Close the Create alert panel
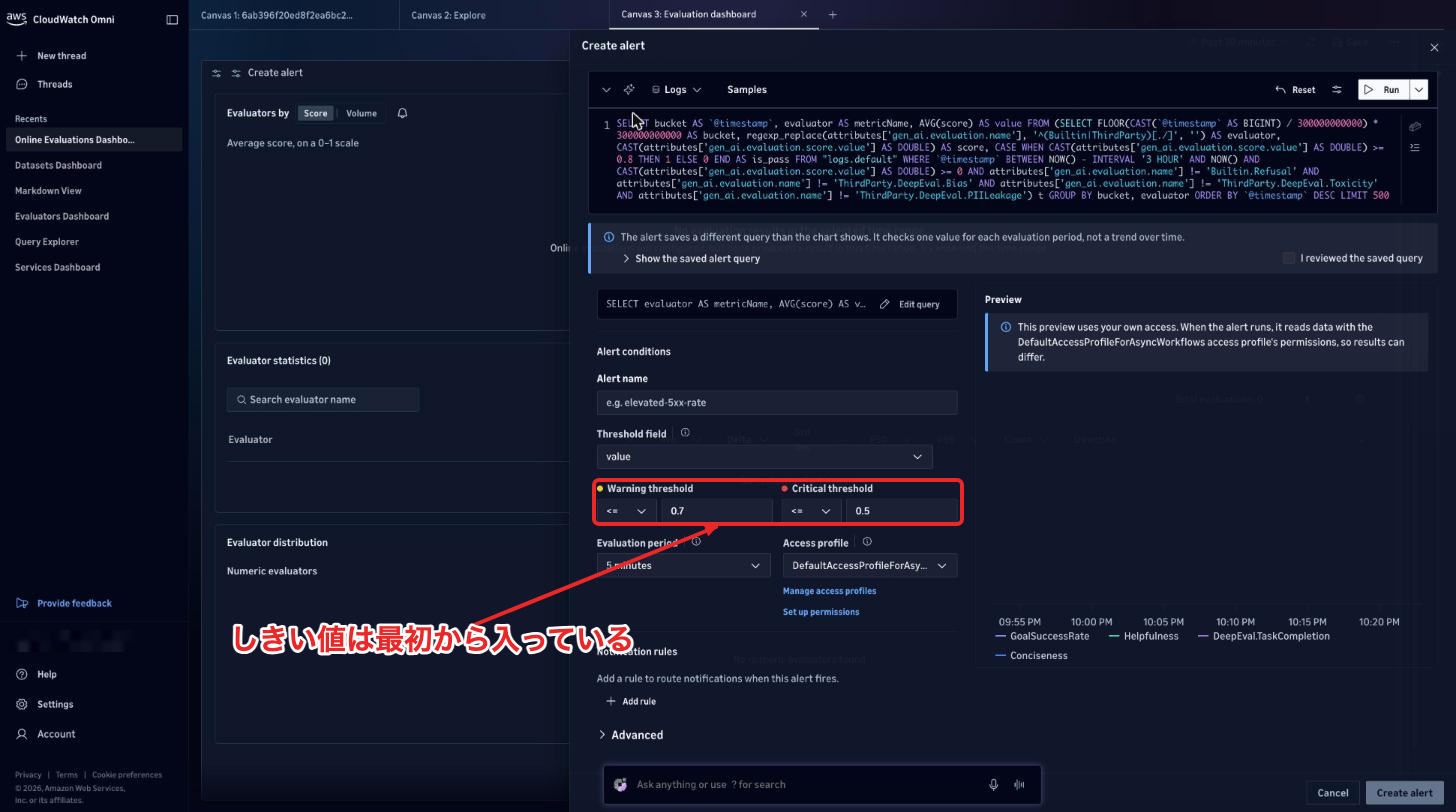Image resolution: width=1456 pixels, height=812 pixels. (x=1434, y=47)
